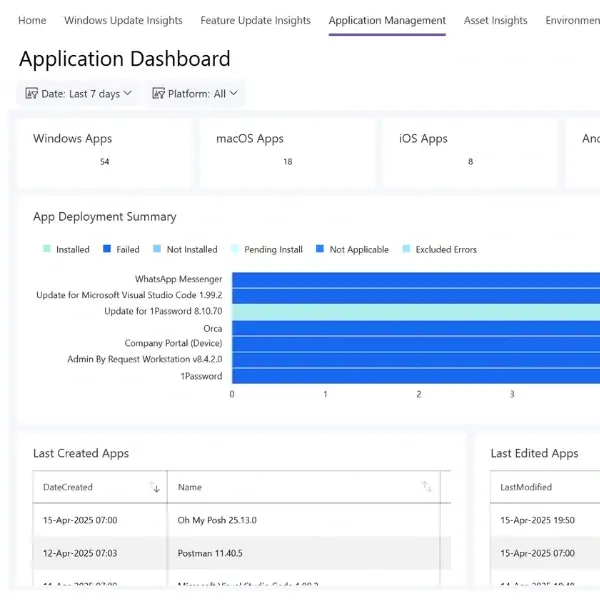Screen dimensions: 600x600
Task: Toggle the Not Applicable legend swatch
Action: (x=320, y=249)
